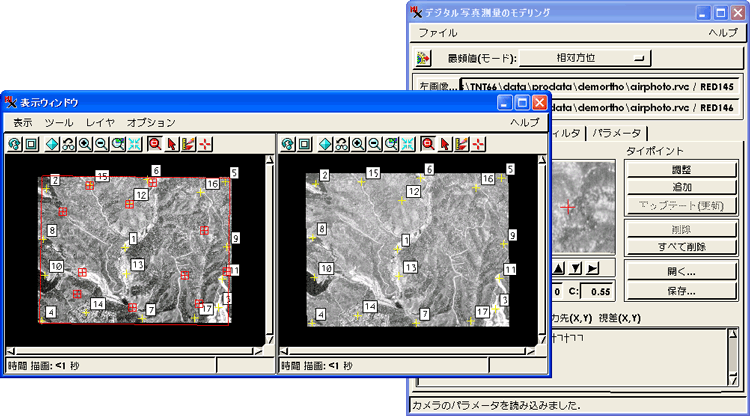Click tie point thumbnail preview with red cross

click(x=578, y=206)
